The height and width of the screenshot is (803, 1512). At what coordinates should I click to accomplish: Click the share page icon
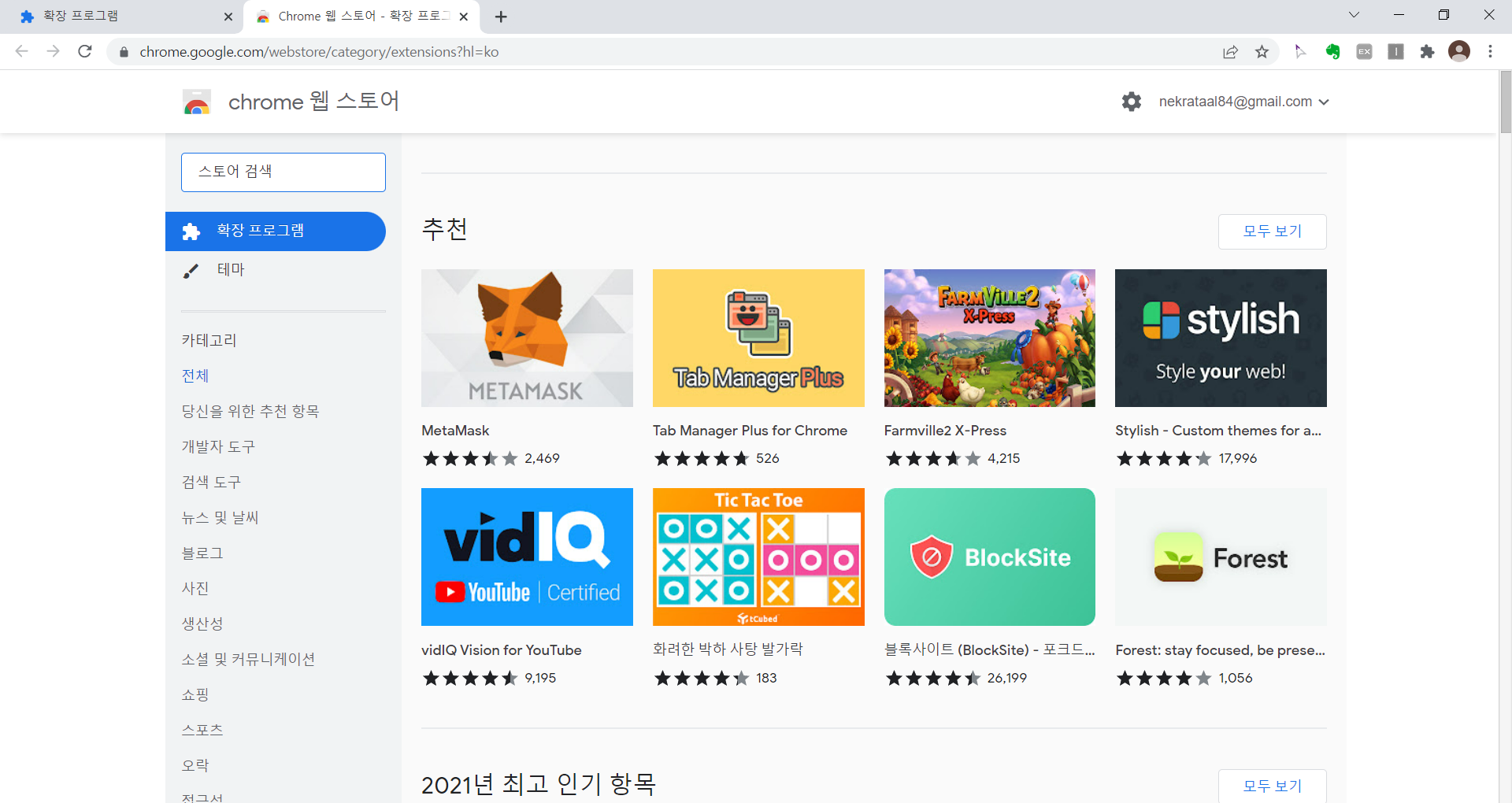click(1230, 52)
